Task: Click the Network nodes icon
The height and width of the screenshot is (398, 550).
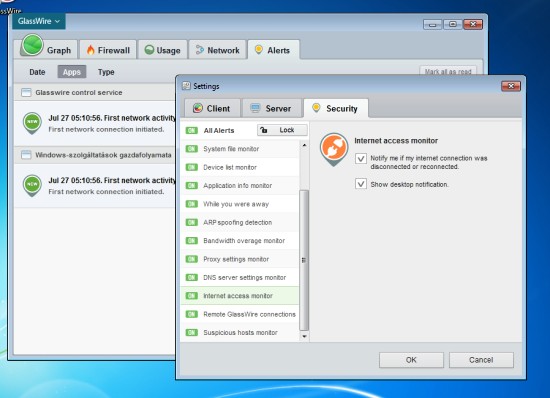Action: click(x=200, y=50)
